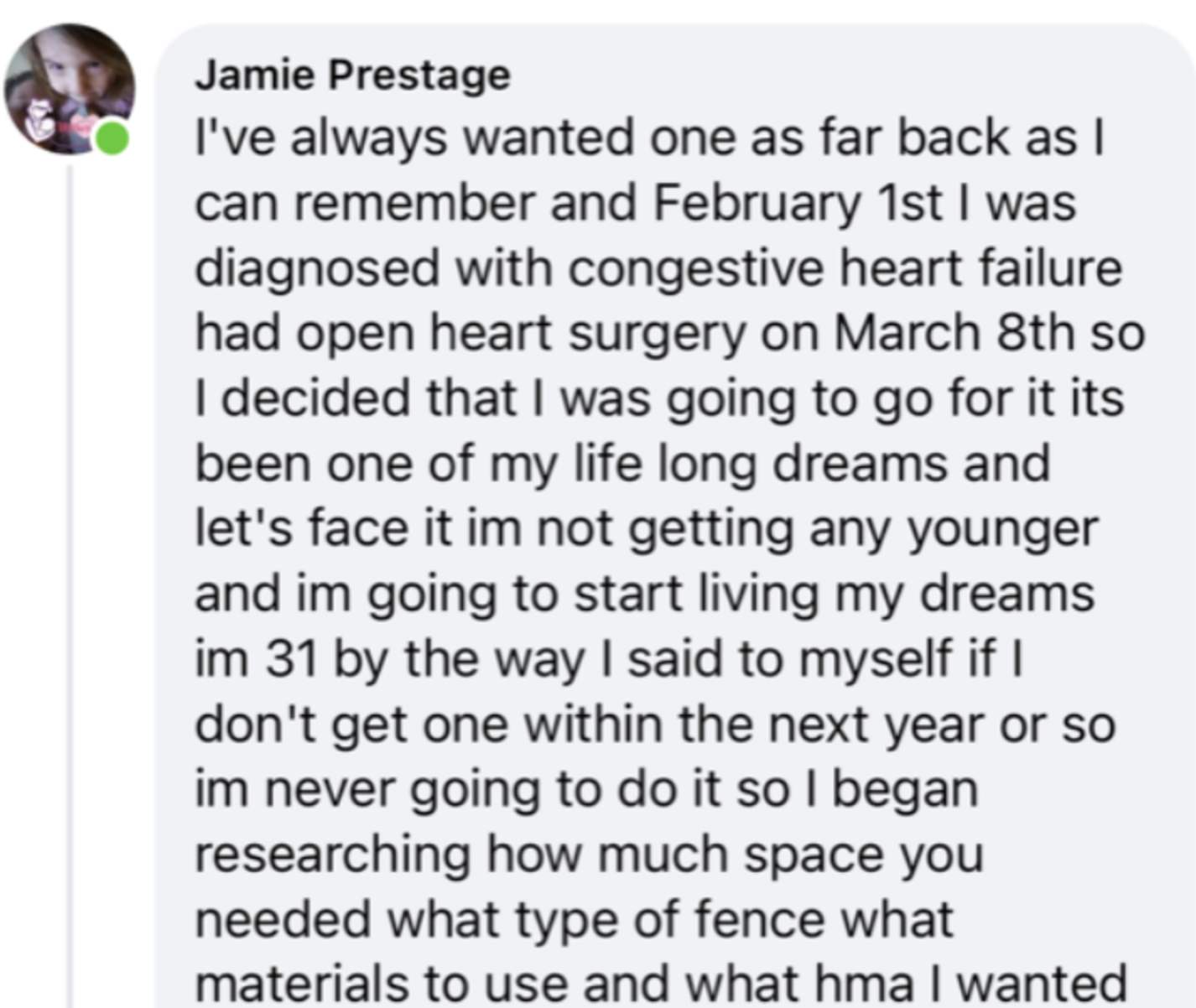
Task: Click the green online status dot
Action: 112,138
